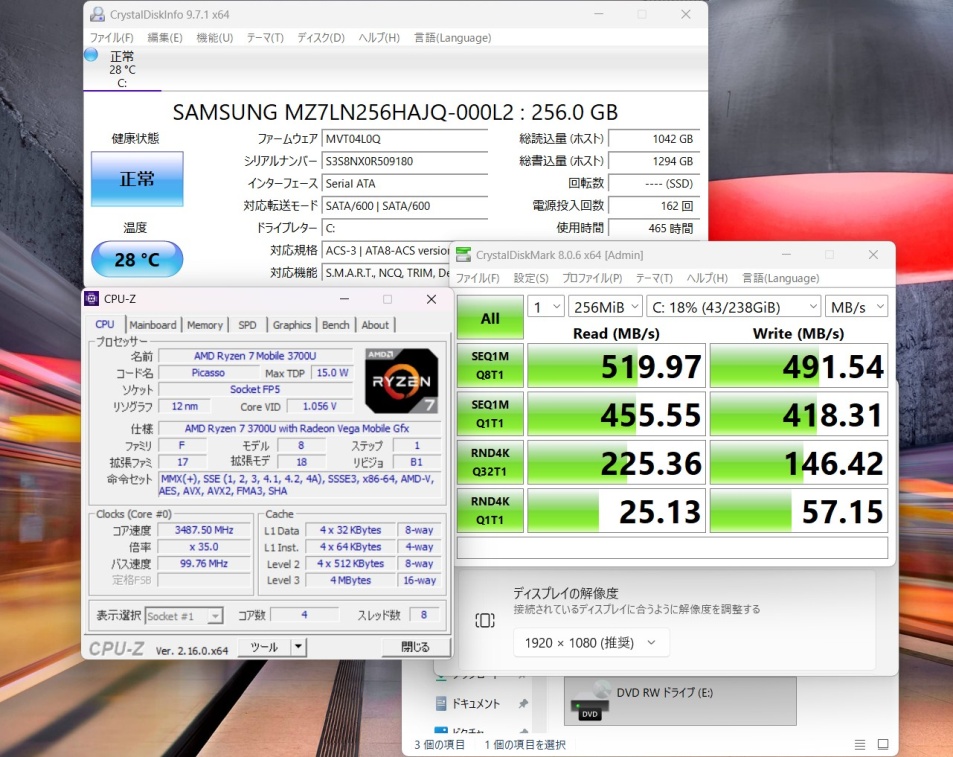Image resolution: width=953 pixels, height=757 pixels.
Task: Click the pin icon beside ドキュメント
Action: tap(523, 704)
